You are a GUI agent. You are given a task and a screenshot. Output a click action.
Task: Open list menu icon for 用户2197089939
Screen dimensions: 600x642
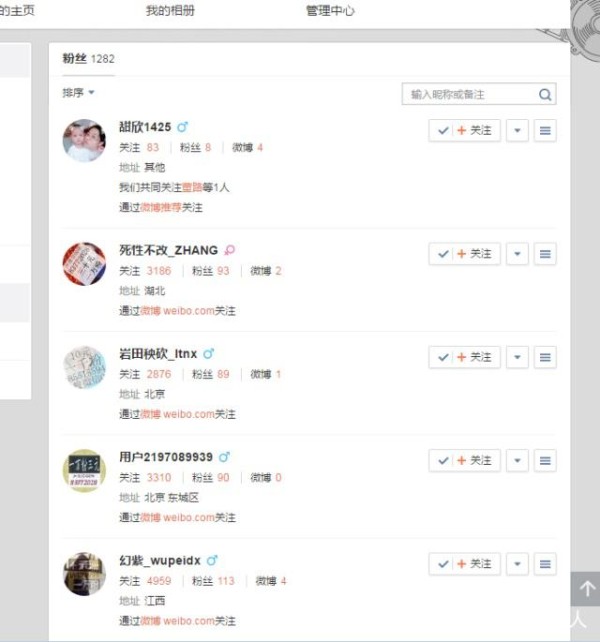coord(545,461)
